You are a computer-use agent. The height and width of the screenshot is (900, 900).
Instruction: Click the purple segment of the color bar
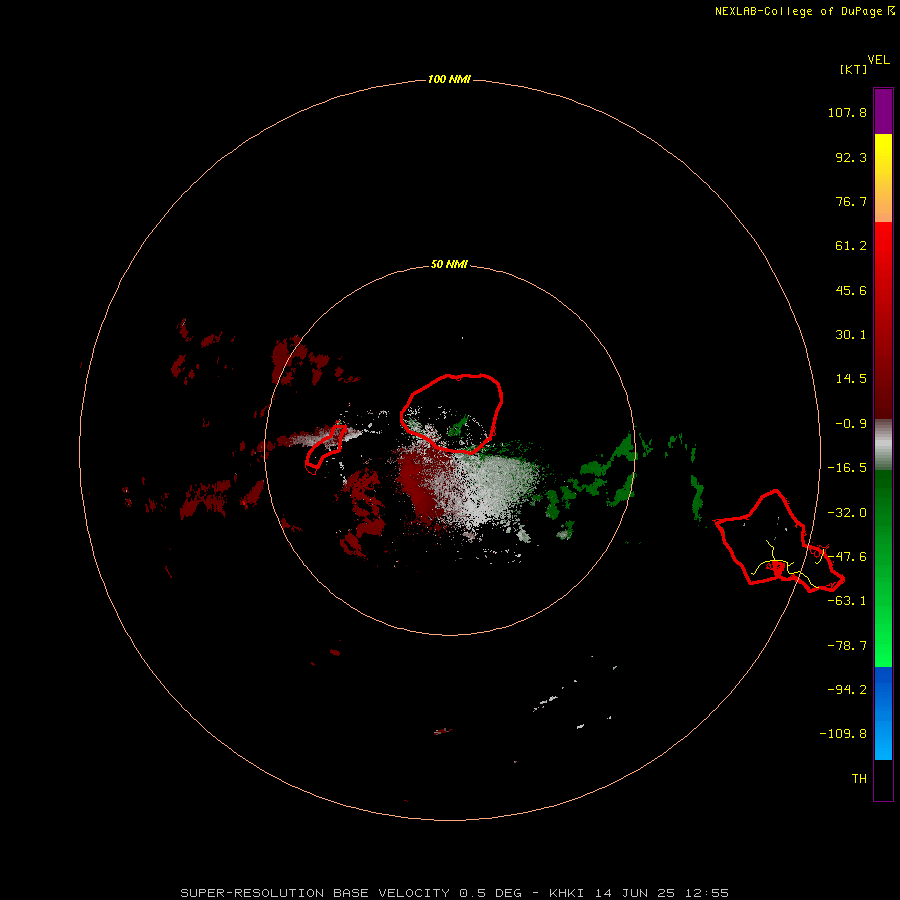coord(883,111)
